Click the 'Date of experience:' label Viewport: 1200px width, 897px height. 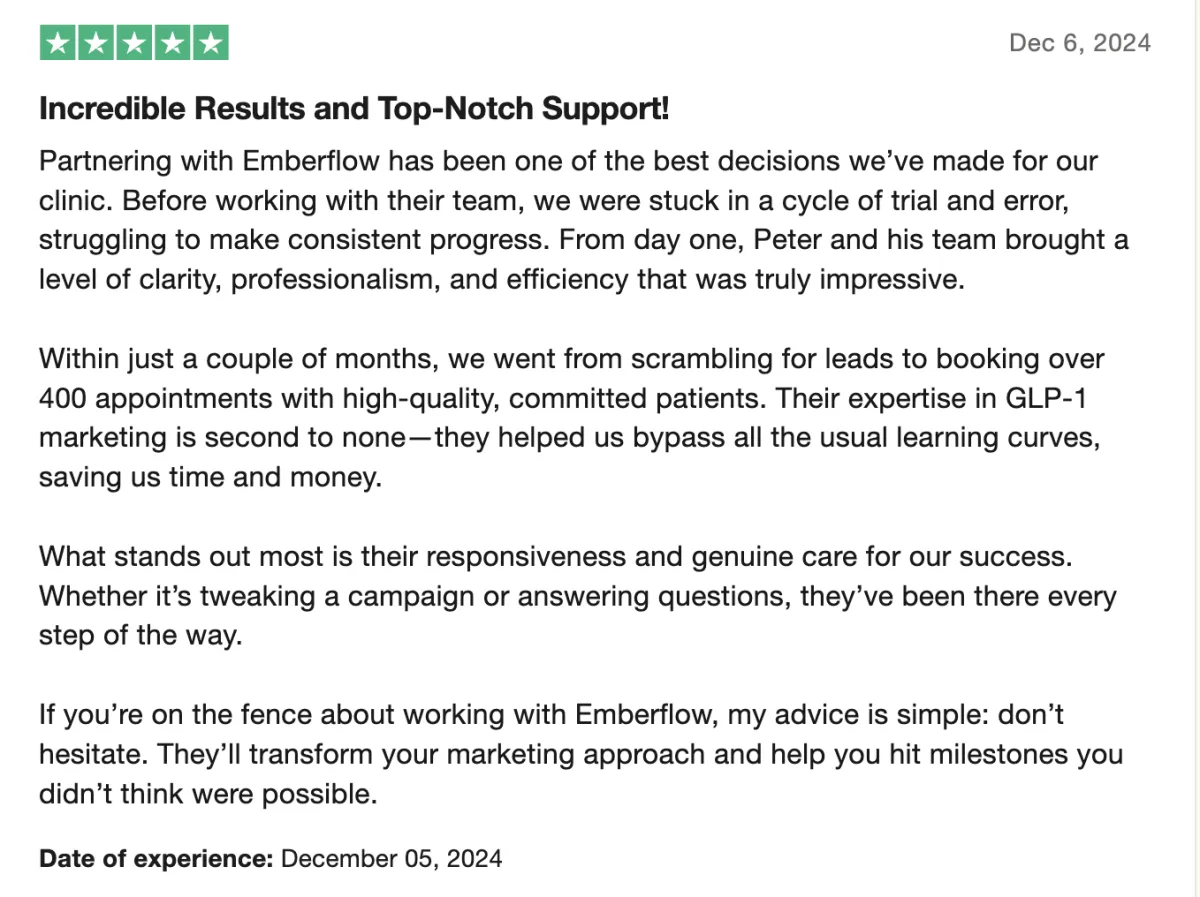click(156, 858)
